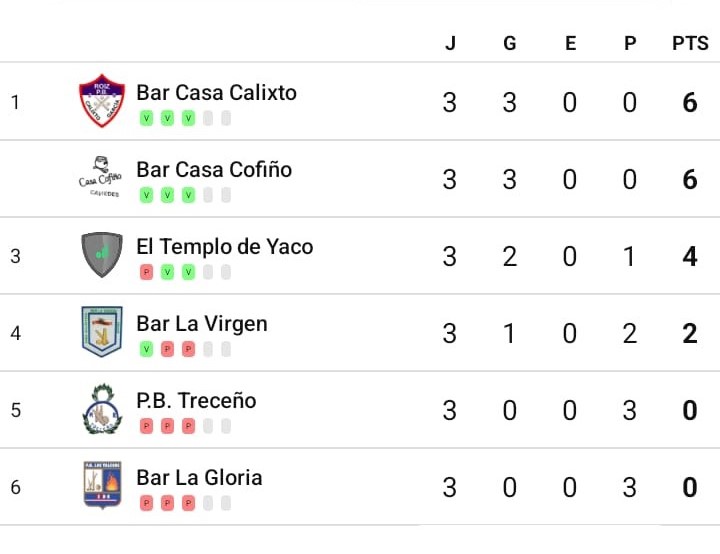
Task: Click first green V badge of Bar Casa Calixto
Action: pyautogui.click(x=146, y=119)
